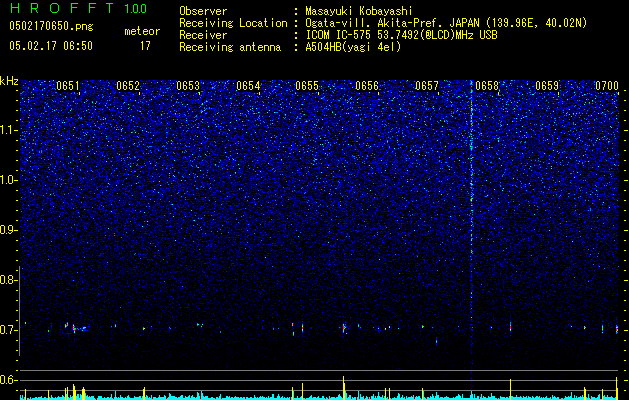
Task: Click the 0656 time marker
Action: pyautogui.click(x=367, y=86)
